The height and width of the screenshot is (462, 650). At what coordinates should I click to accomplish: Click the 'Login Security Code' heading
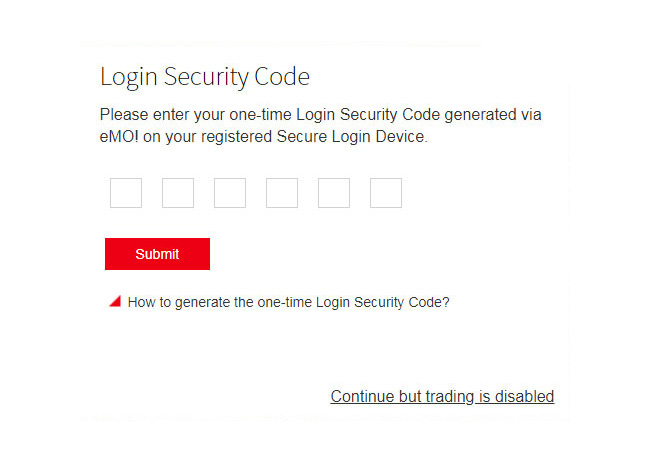205,77
